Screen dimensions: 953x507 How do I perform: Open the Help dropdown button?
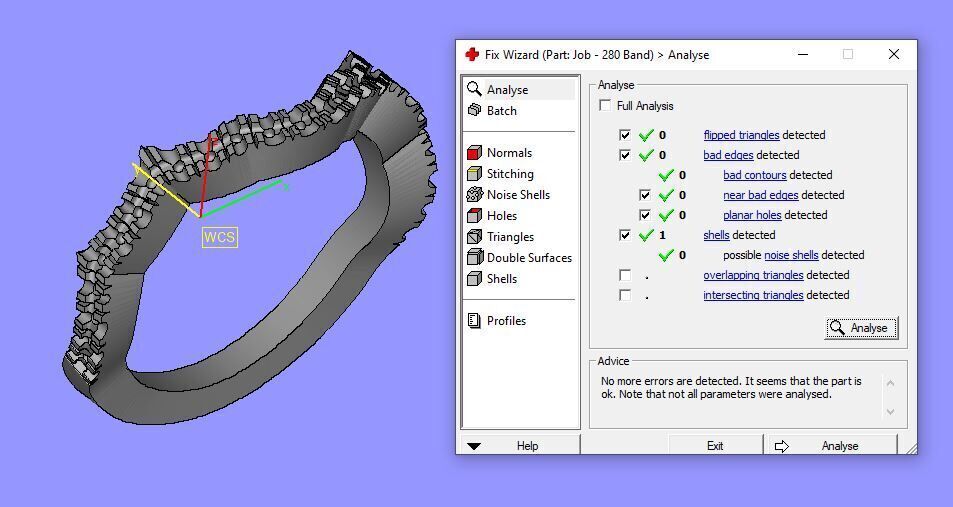click(x=520, y=446)
